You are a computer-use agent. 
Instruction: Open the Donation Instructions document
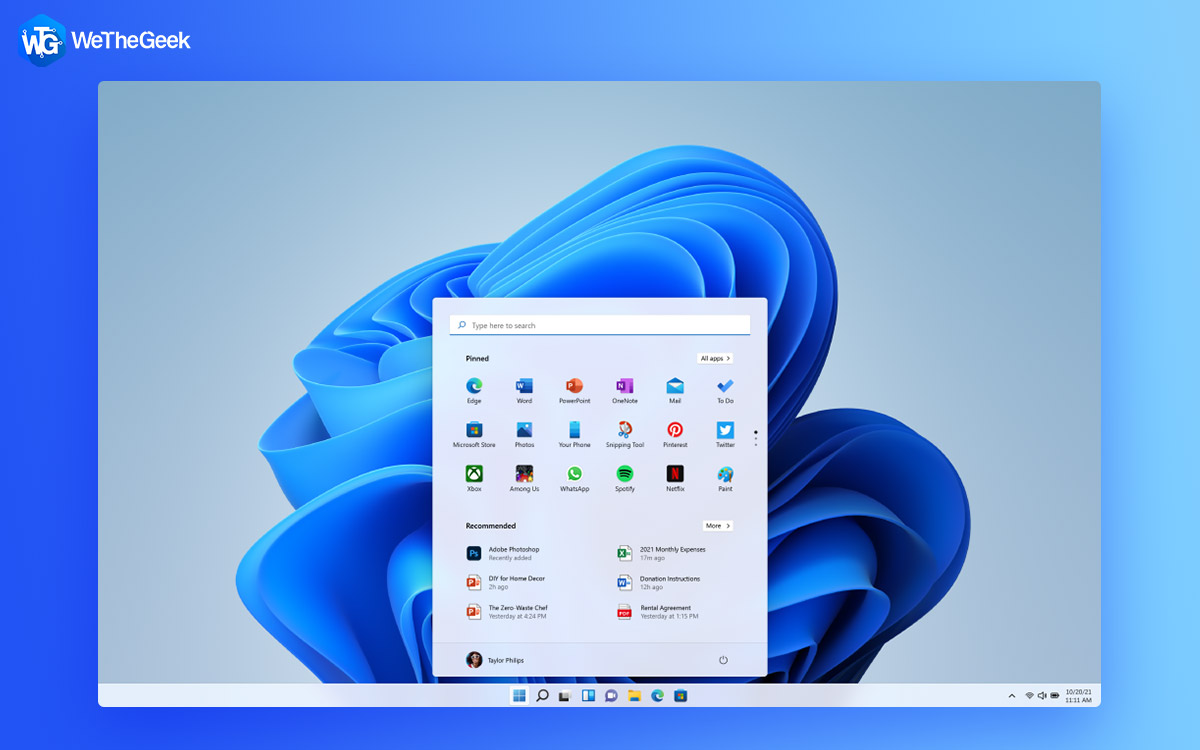coord(659,582)
